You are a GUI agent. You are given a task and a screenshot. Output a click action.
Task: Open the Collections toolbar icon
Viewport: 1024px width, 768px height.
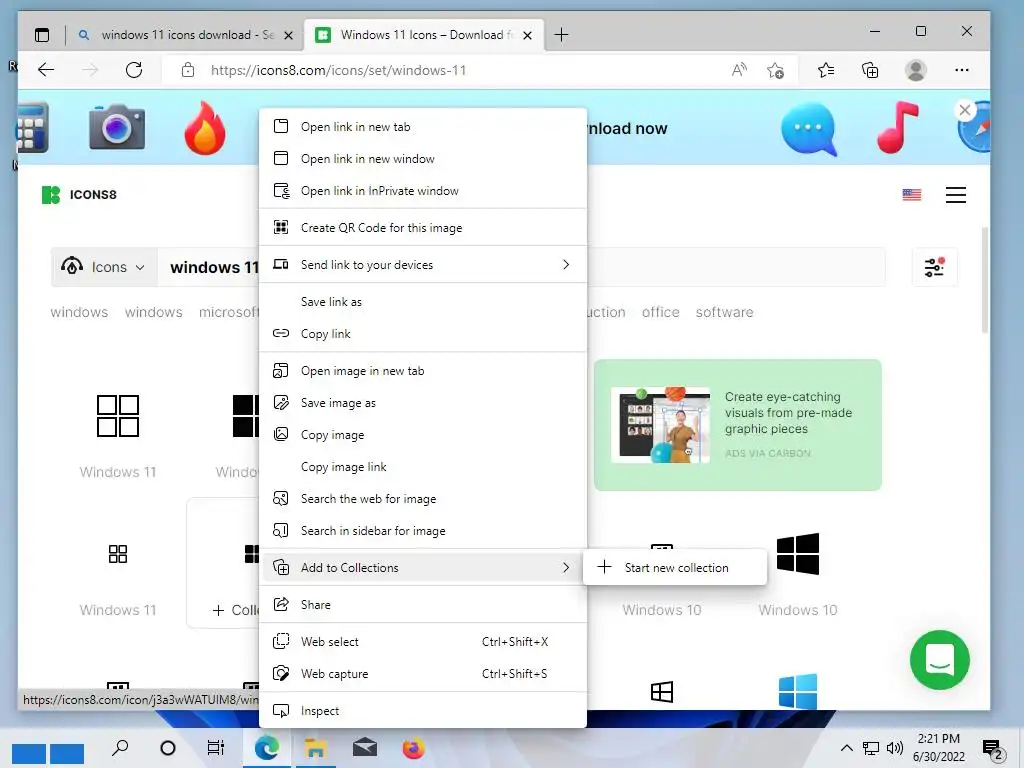(x=870, y=70)
